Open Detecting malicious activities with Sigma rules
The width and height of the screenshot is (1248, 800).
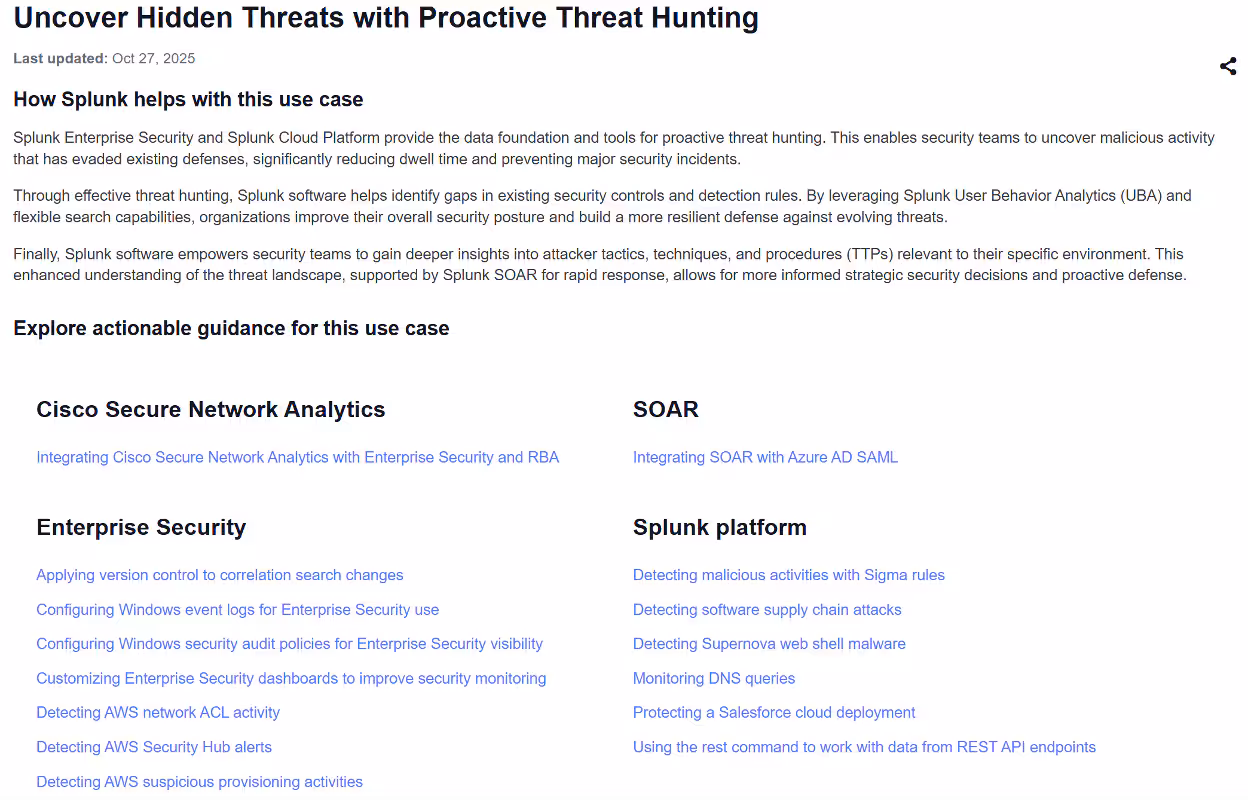pos(788,575)
